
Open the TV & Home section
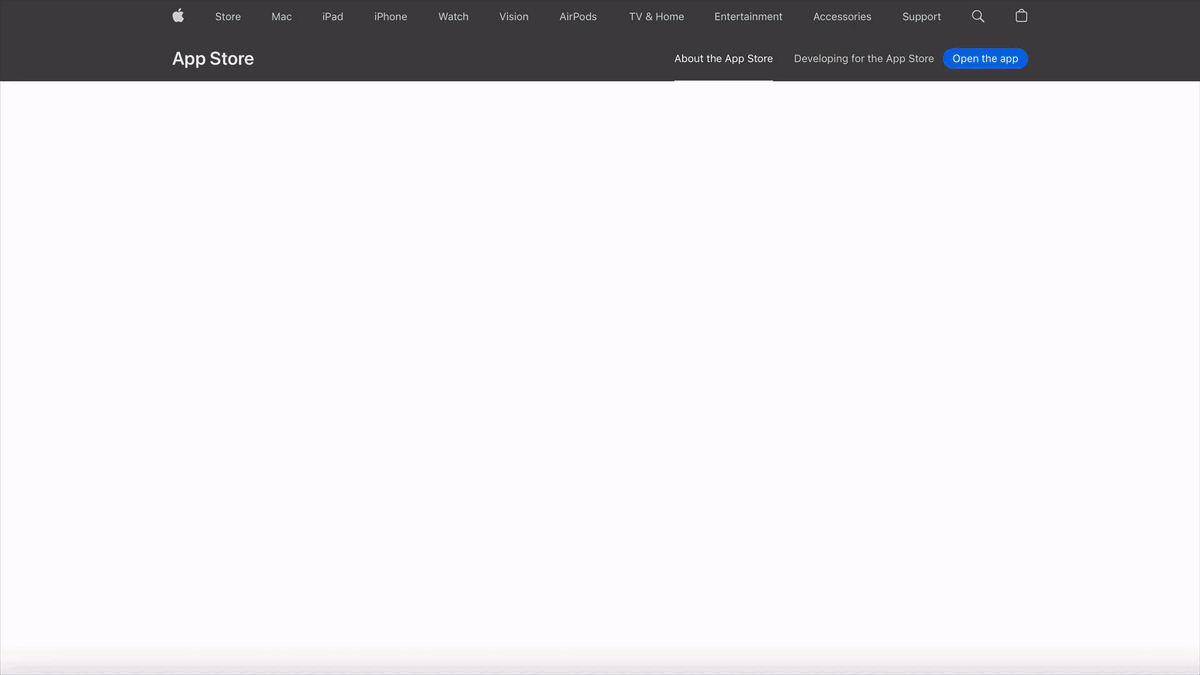coord(656,16)
